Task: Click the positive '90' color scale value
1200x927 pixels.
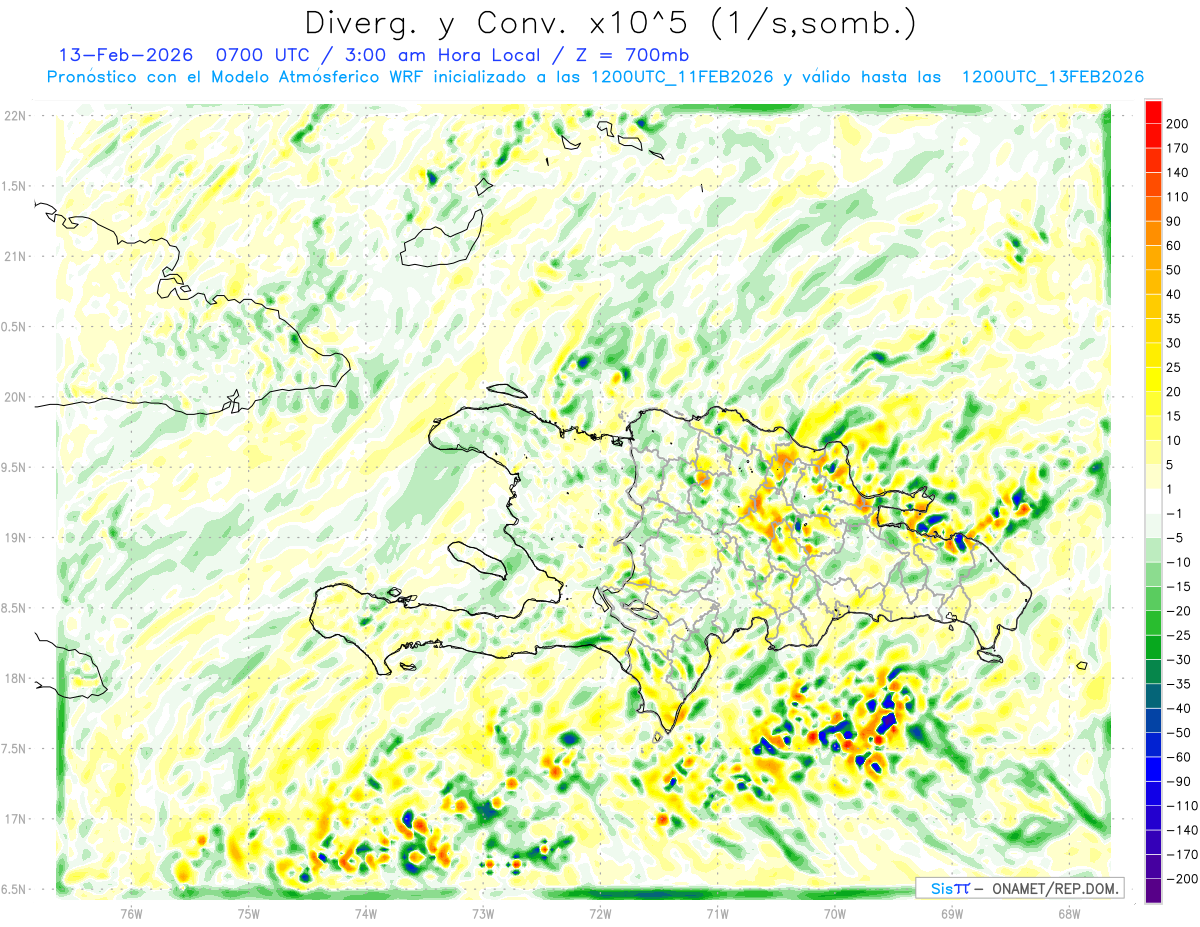Action: (1175, 221)
